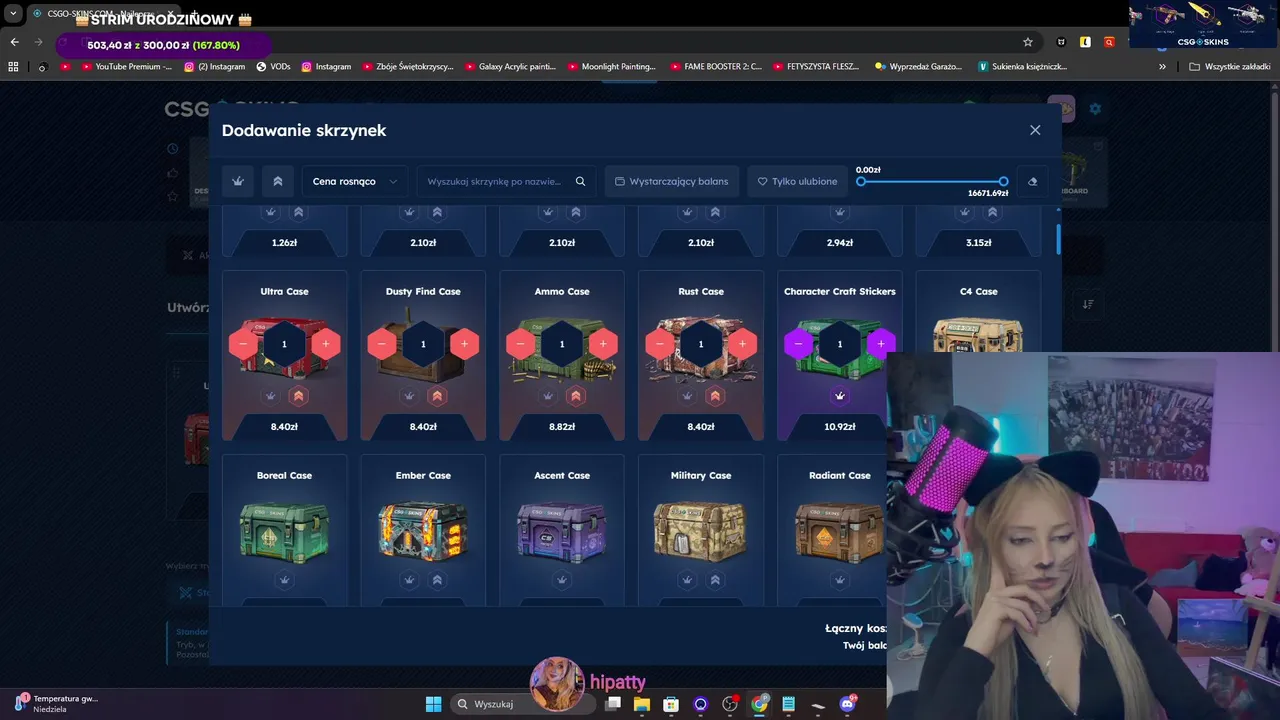Click the crown icon under Radiant Case
1280x720 pixels.
click(x=840, y=580)
